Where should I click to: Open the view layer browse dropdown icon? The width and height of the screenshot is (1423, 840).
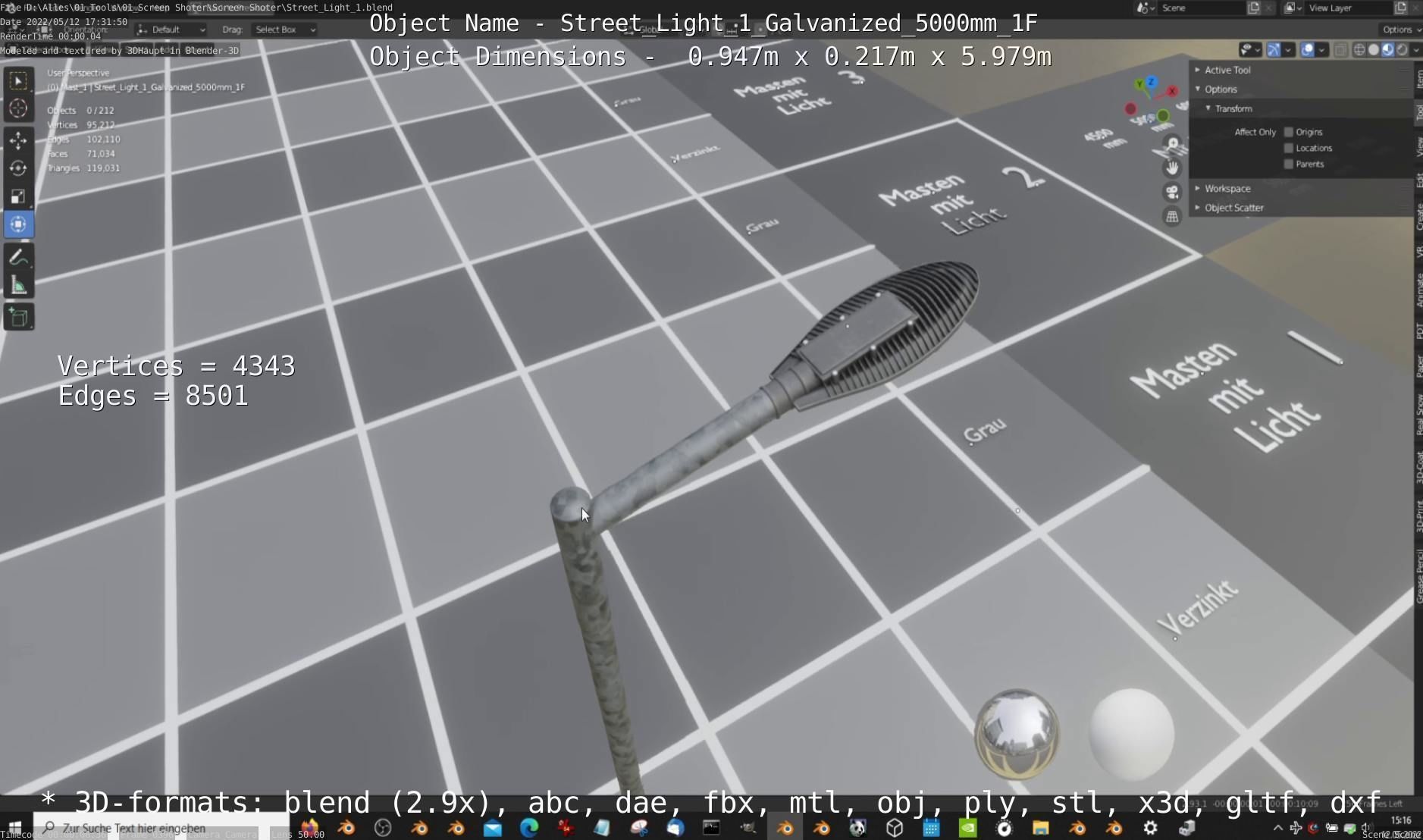[1293, 8]
